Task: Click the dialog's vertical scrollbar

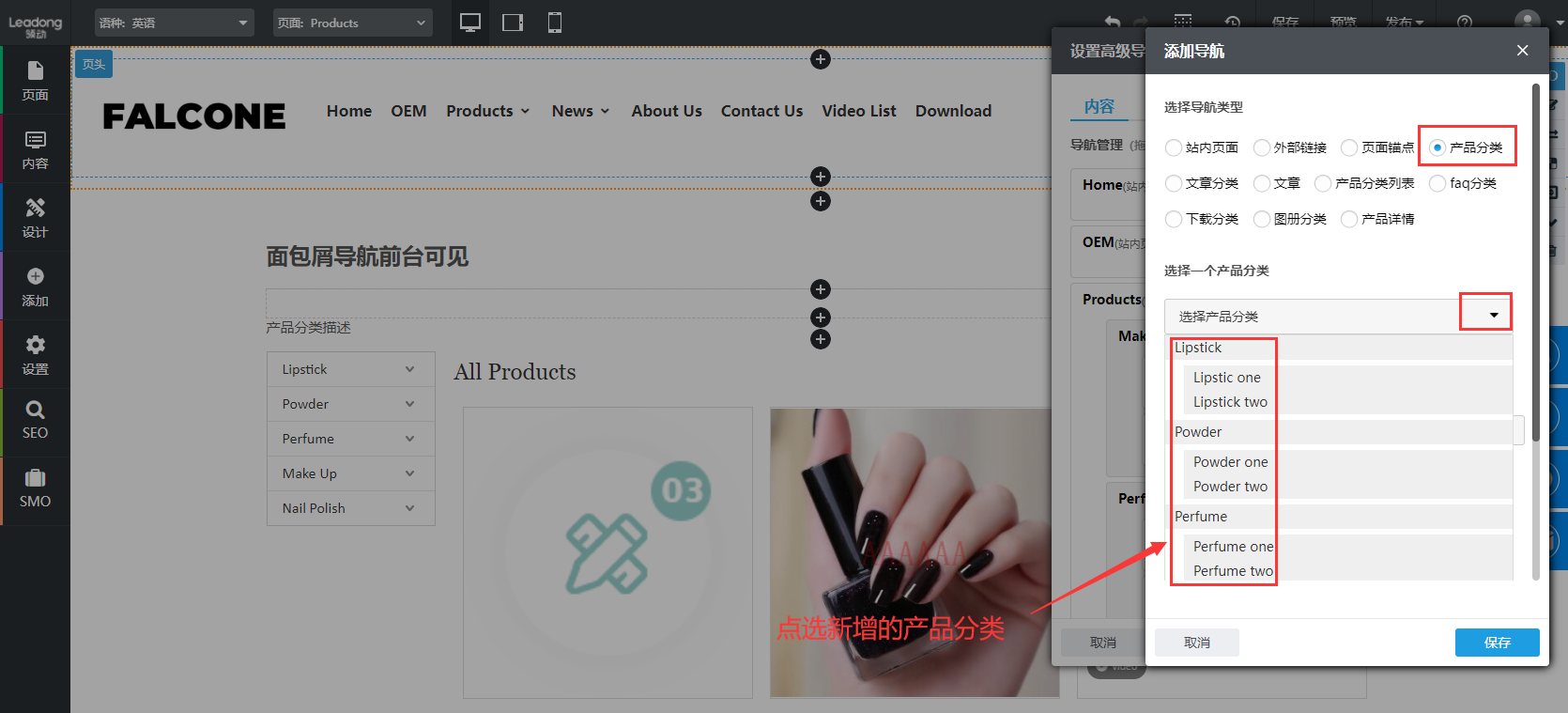Action: pyautogui.click(x=1535, y=263)
